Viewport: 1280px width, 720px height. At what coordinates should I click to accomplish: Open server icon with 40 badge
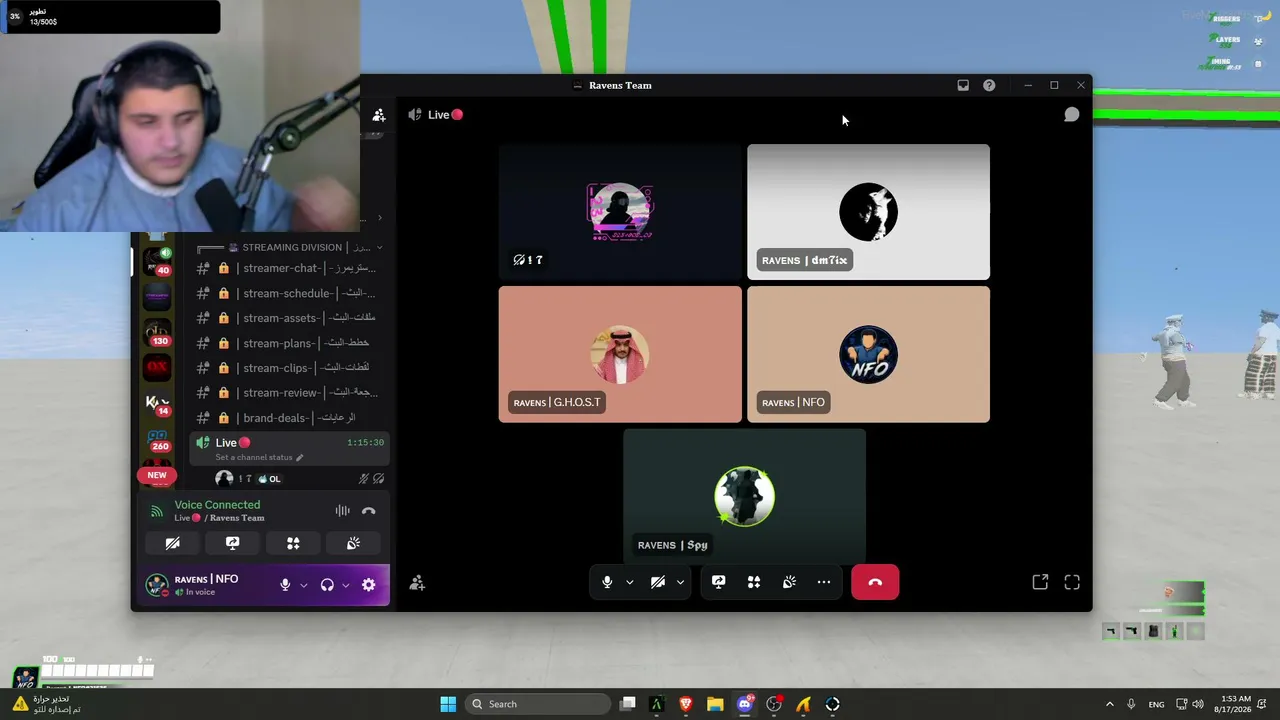pos(158,260)
